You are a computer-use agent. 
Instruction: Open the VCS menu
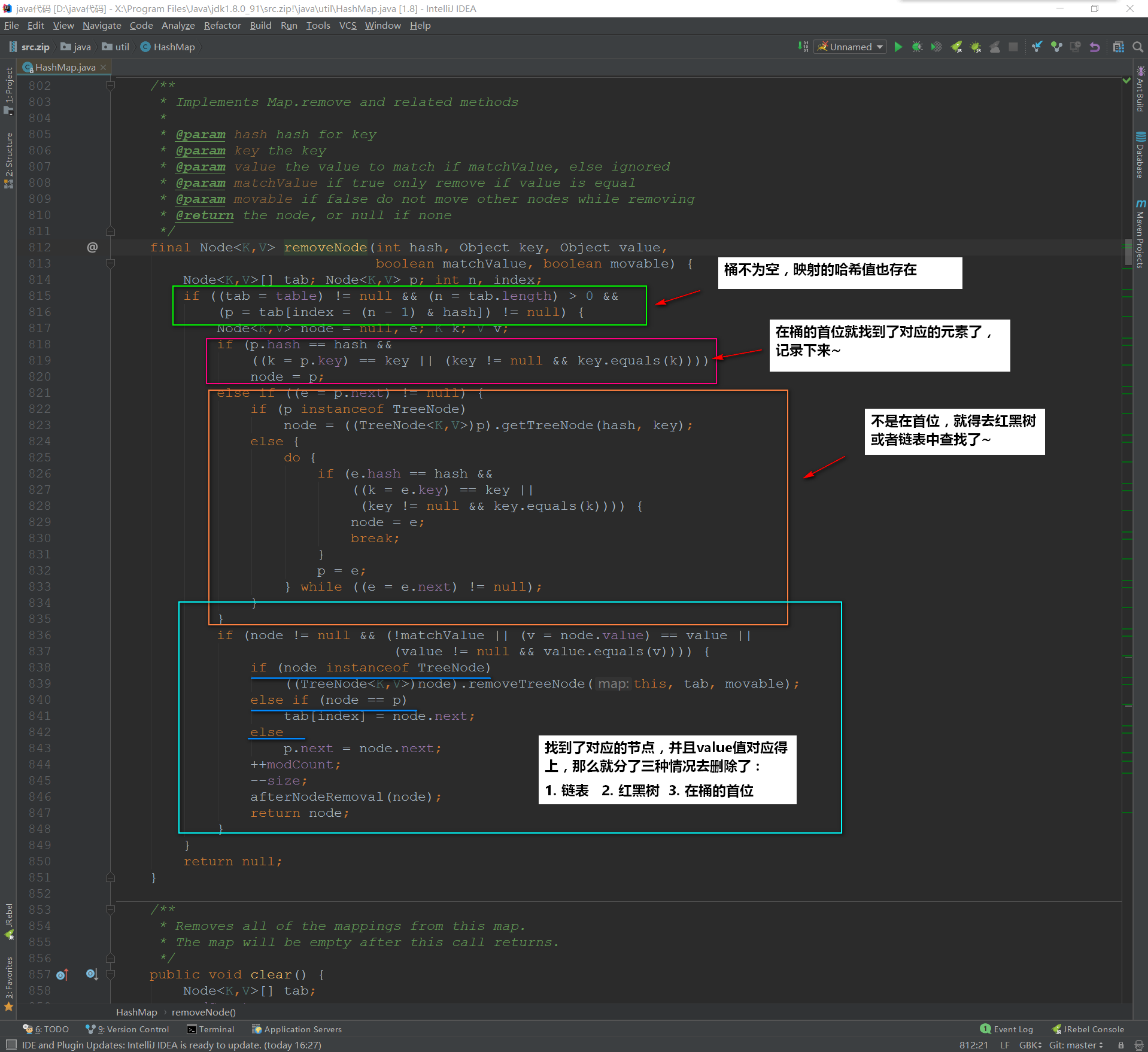[348, 25]
